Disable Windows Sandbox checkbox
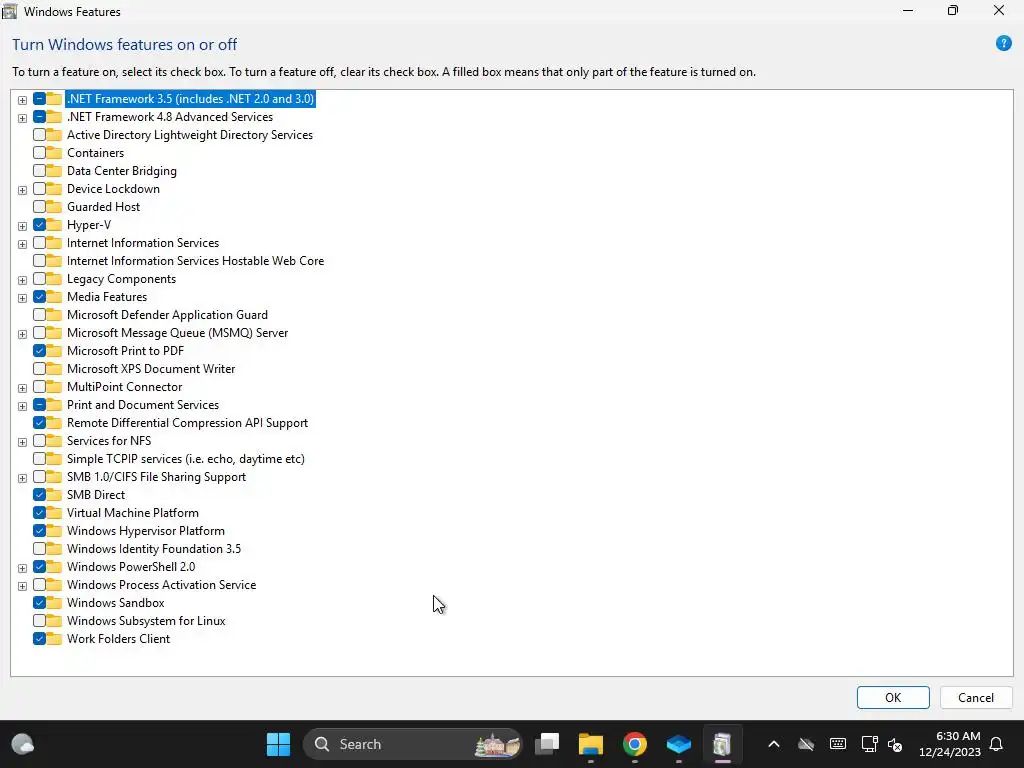 (x=39, y=603)
